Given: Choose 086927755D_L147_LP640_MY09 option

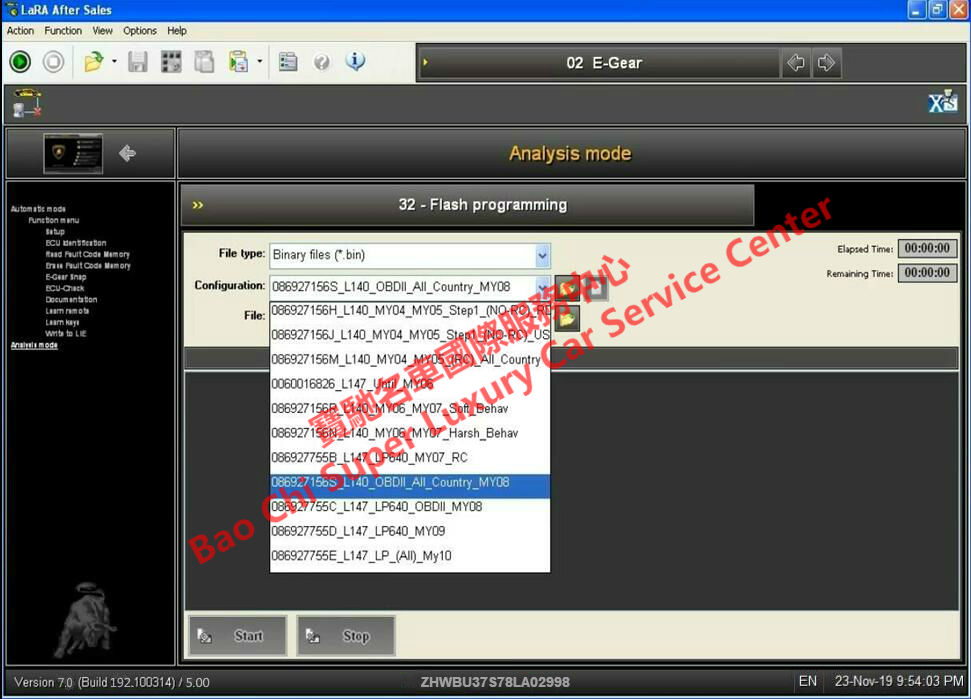Looking at the screenshot, I should click(410, 531).
